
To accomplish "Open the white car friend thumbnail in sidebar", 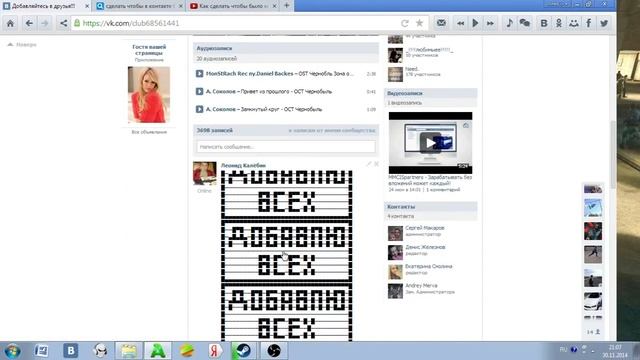I will (593, 301).
